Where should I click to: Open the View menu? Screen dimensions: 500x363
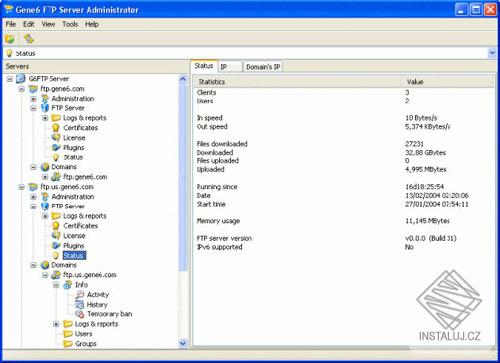(x=48, y=24)
